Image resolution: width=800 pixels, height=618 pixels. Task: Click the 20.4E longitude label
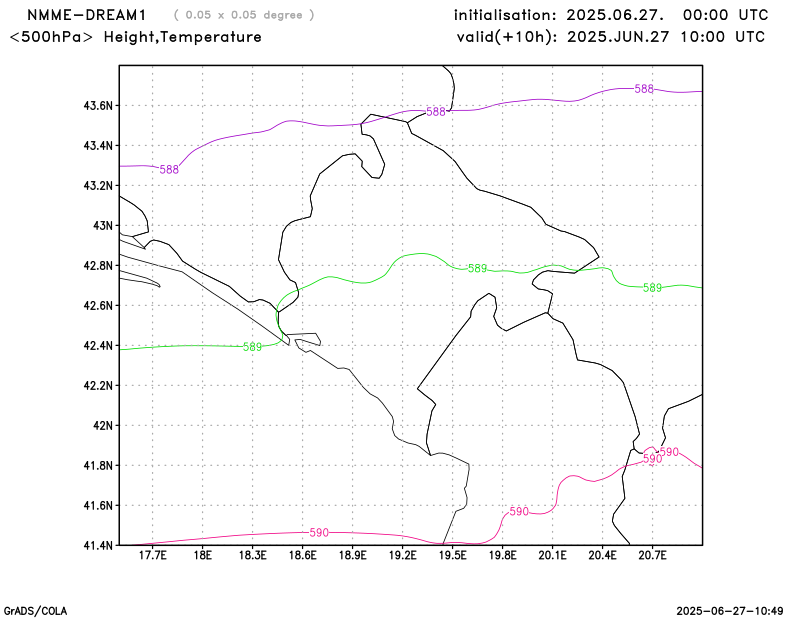pos(603,555)
